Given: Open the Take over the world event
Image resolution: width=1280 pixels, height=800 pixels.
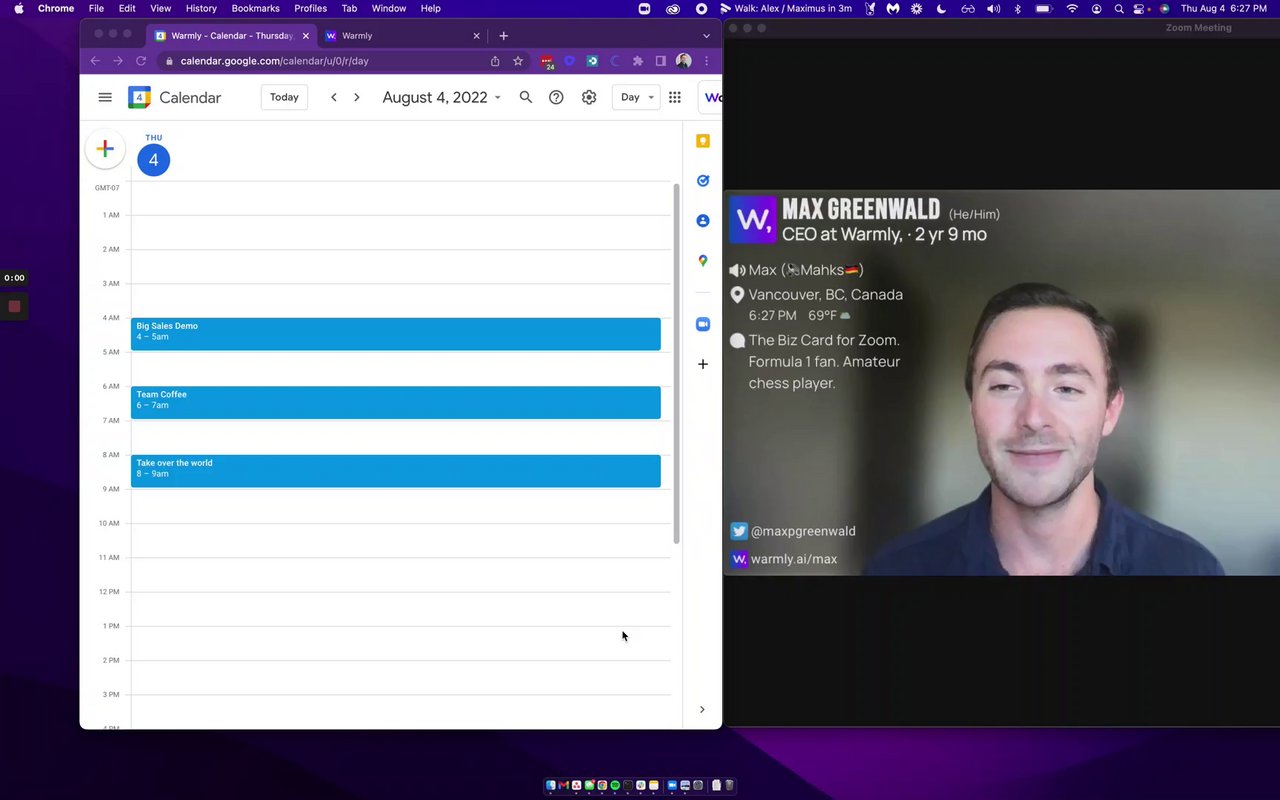Looking at the screenshot, I should [396, 471].
